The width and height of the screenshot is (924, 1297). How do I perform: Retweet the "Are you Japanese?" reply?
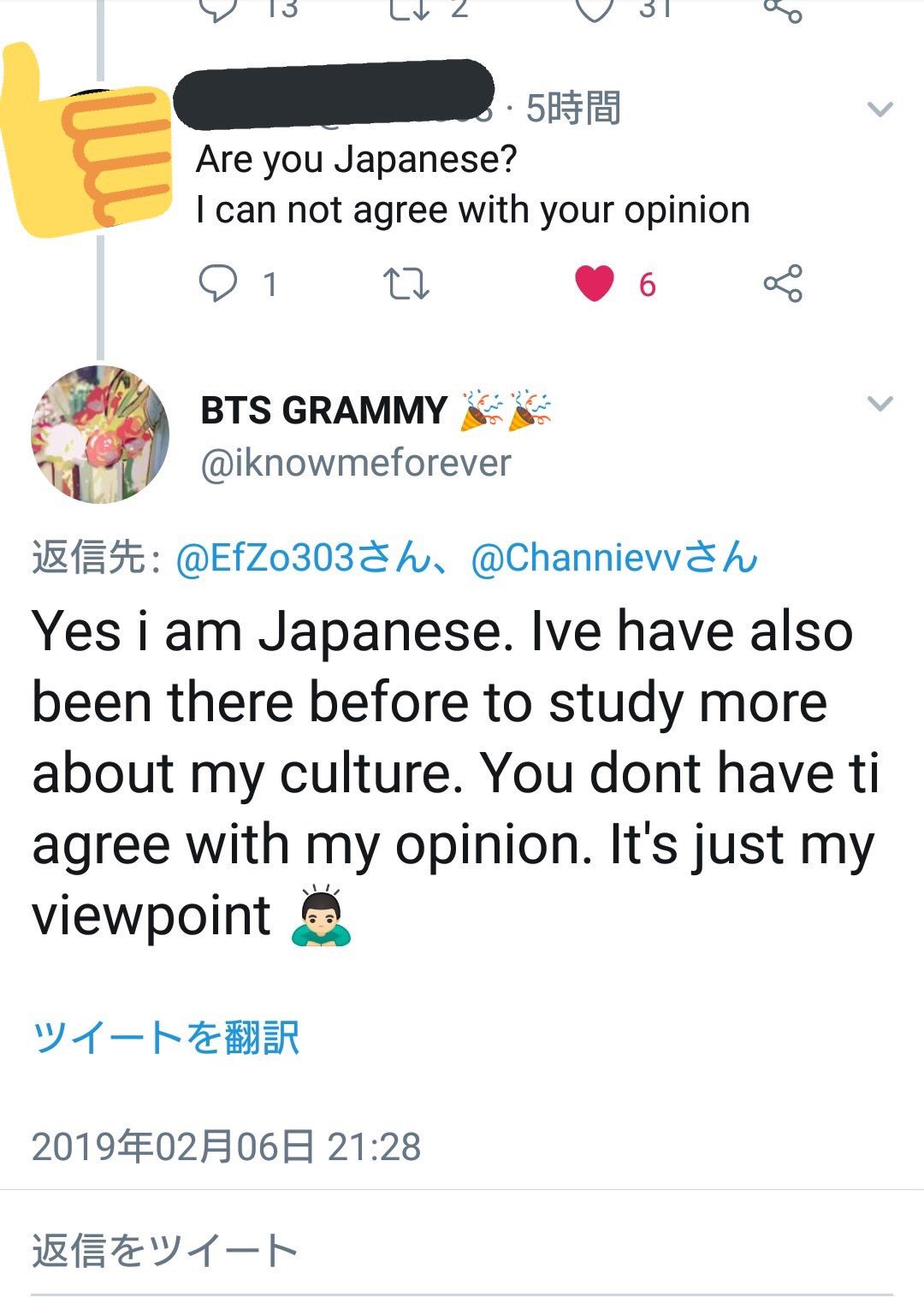click(x=406, y=284)
